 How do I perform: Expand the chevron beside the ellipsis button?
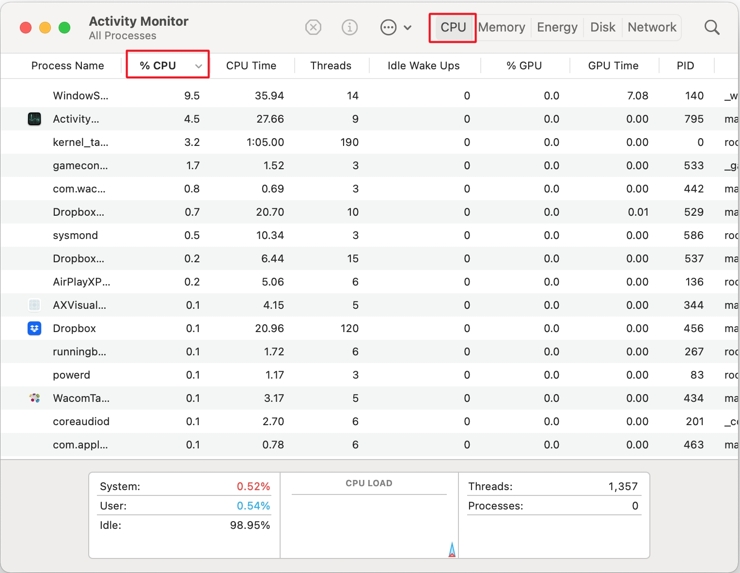coord(408,28)
